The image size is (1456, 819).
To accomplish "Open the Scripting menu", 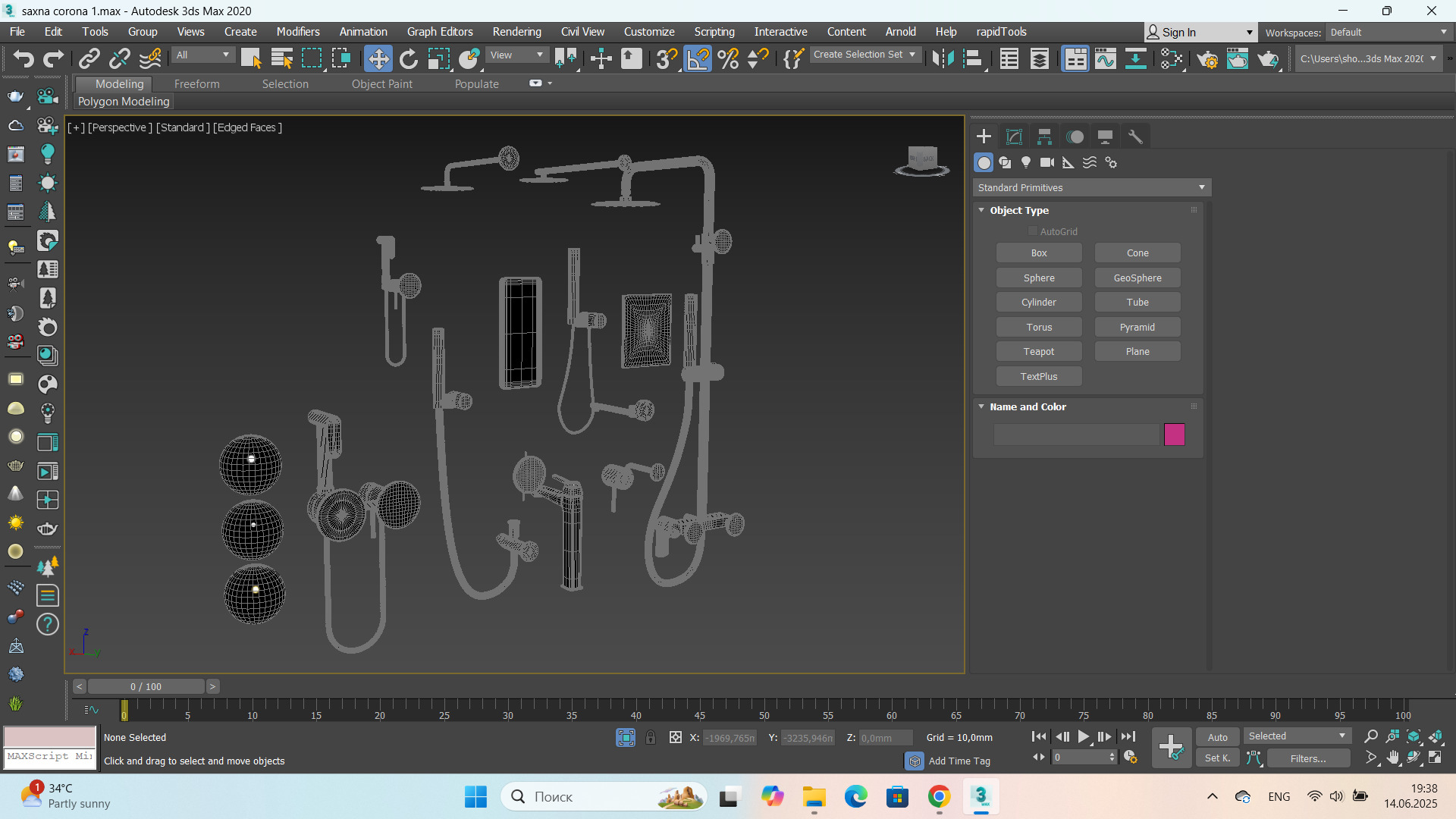I will [714, 31].
